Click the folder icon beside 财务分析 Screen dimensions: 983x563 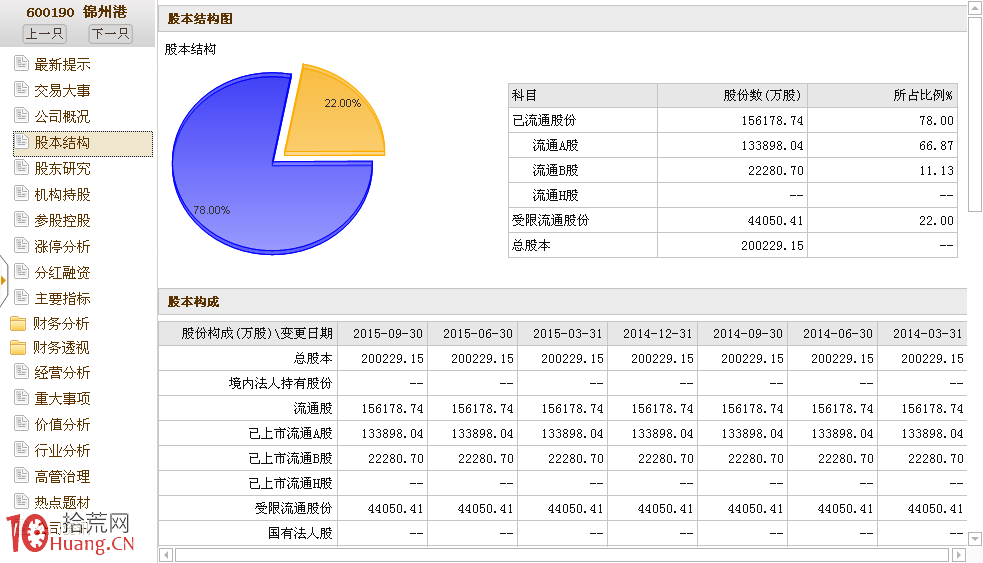(x=19, y=324)
